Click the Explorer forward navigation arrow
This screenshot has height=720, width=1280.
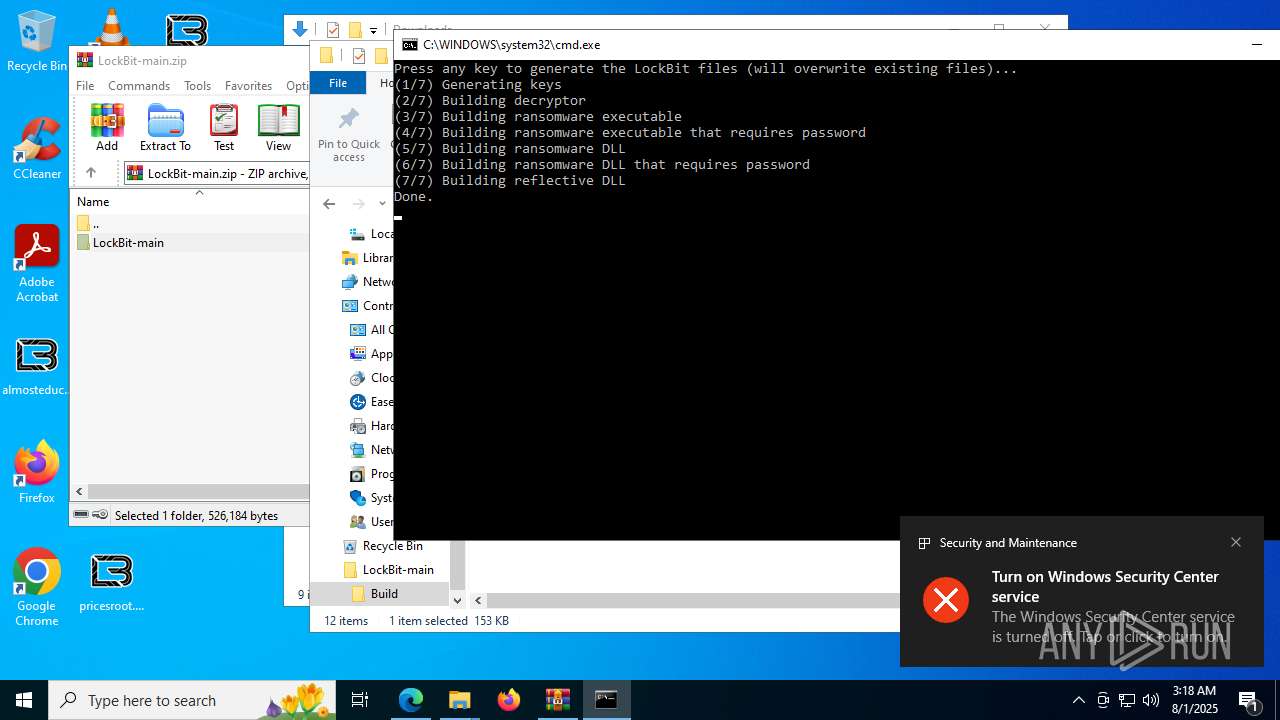(x=358, y=204)
